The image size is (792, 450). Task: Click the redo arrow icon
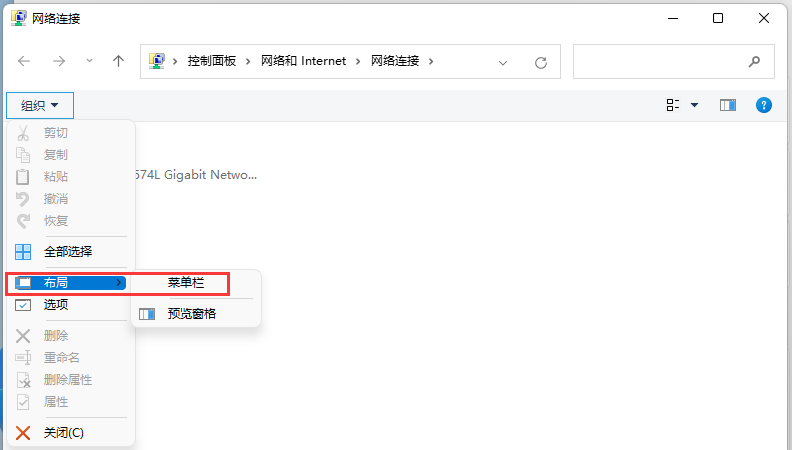[x=23, y=221]
